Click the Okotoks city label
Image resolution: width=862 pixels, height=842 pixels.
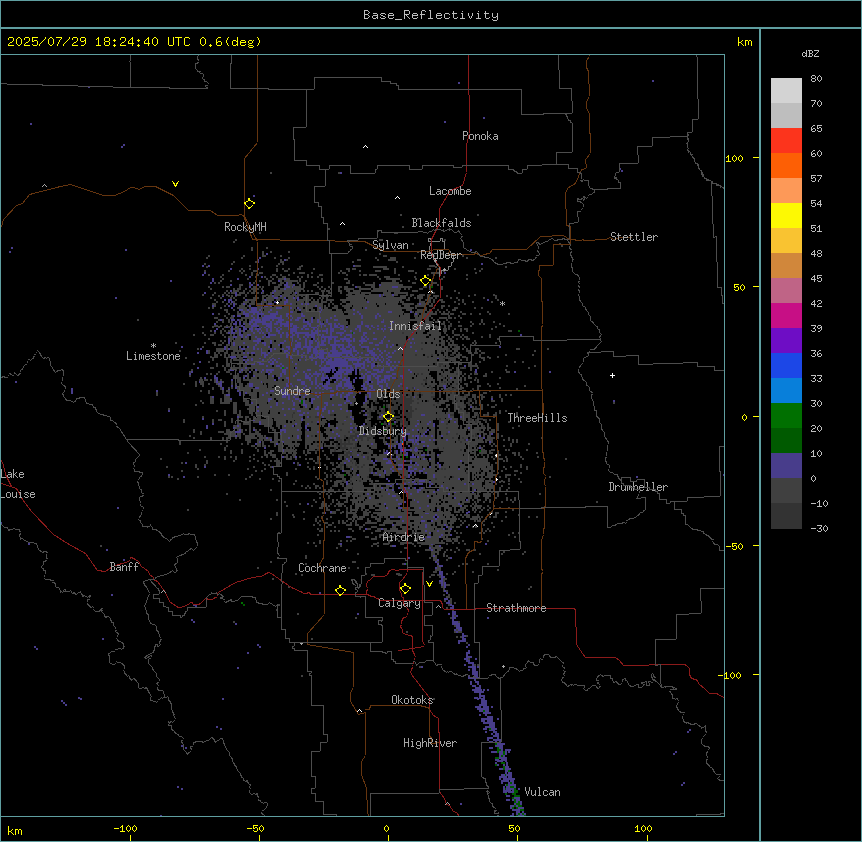point(412,700)
